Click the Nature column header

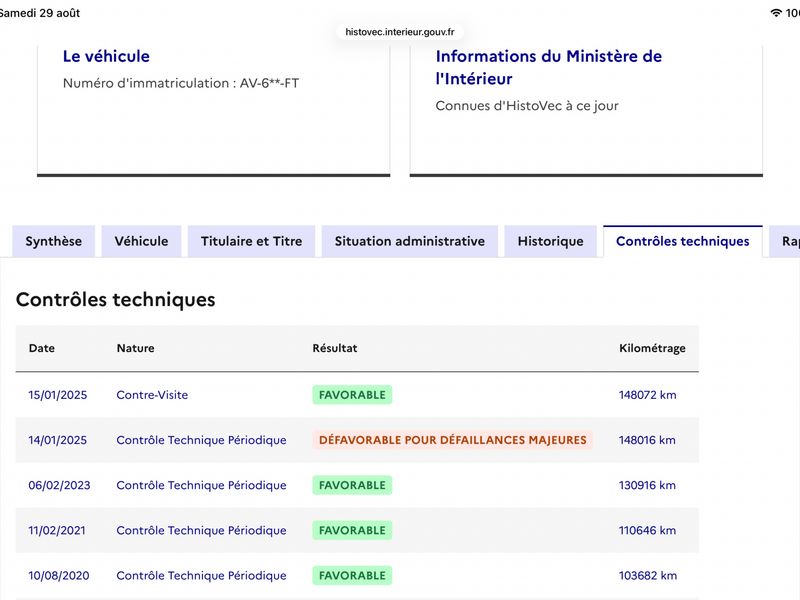pyautogui.click(x=135, y=348)
